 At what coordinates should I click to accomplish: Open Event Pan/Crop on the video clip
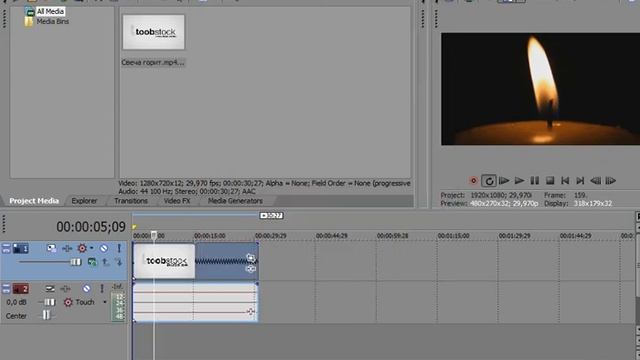[x=251, y=258]
